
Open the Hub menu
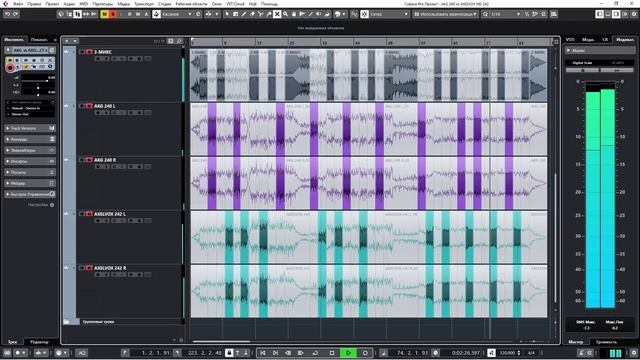(x=253, y=4)
